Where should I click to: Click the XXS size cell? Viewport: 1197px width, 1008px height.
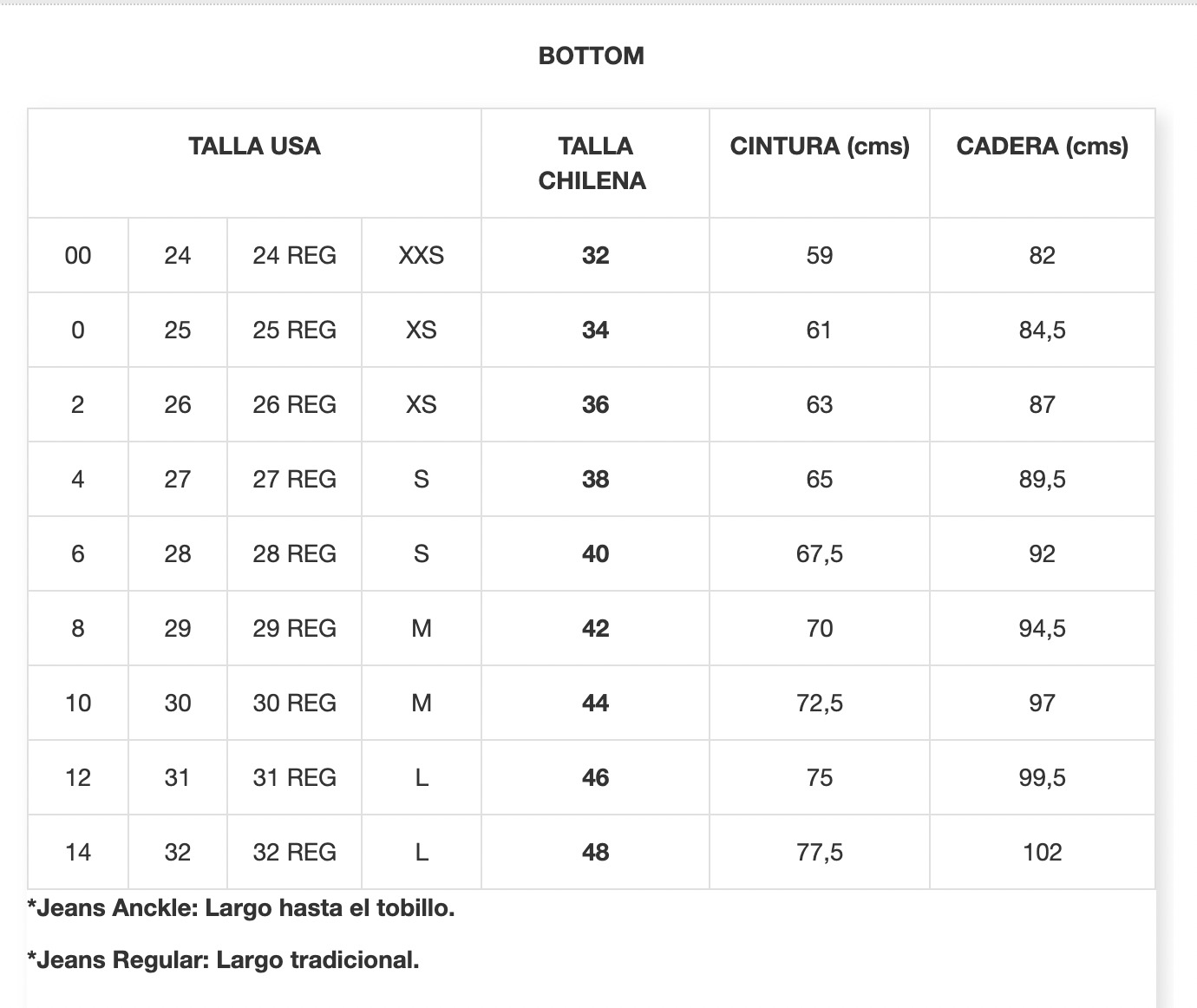(422, 255)
